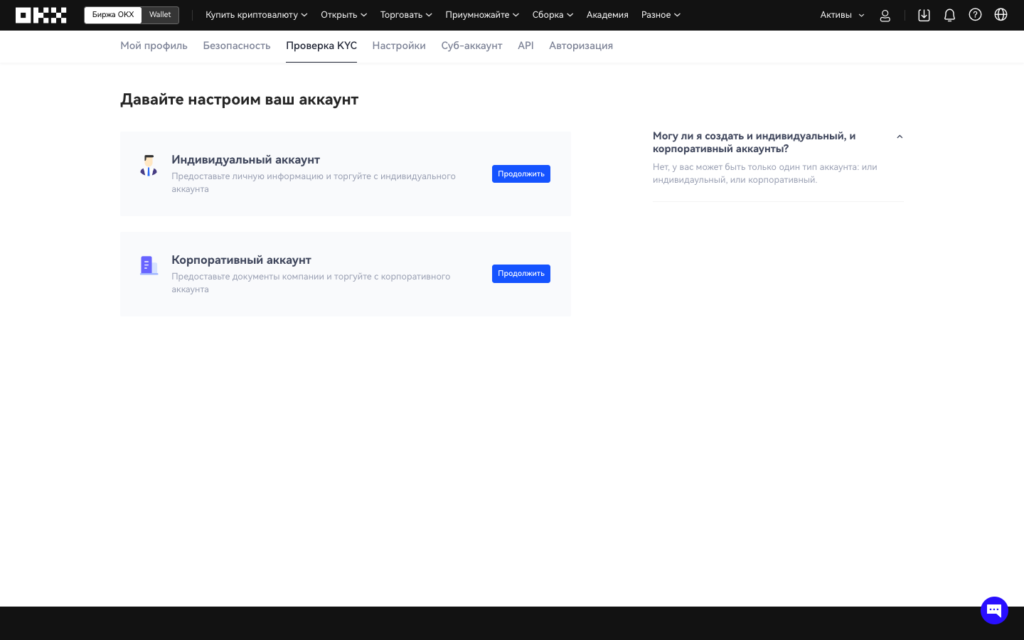This screenshot has height=640, width=1024.
Task: Click the OKX logo
Action: 41,15
